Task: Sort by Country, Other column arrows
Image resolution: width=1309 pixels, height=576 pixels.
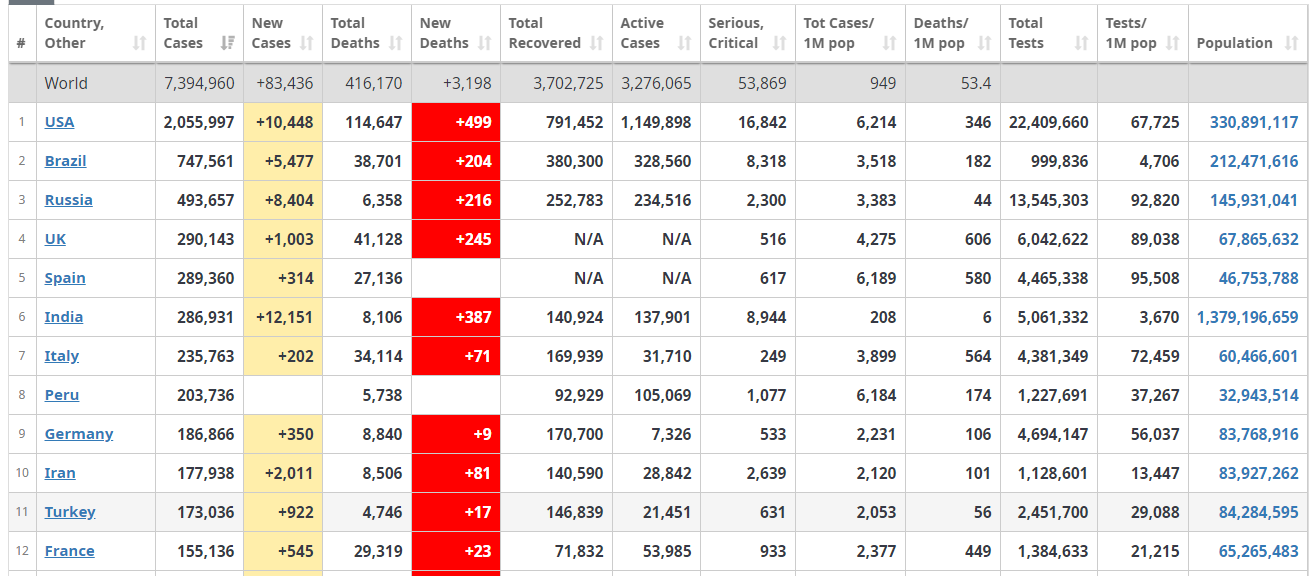Action: pyautogui.click(x=139, y=43)
